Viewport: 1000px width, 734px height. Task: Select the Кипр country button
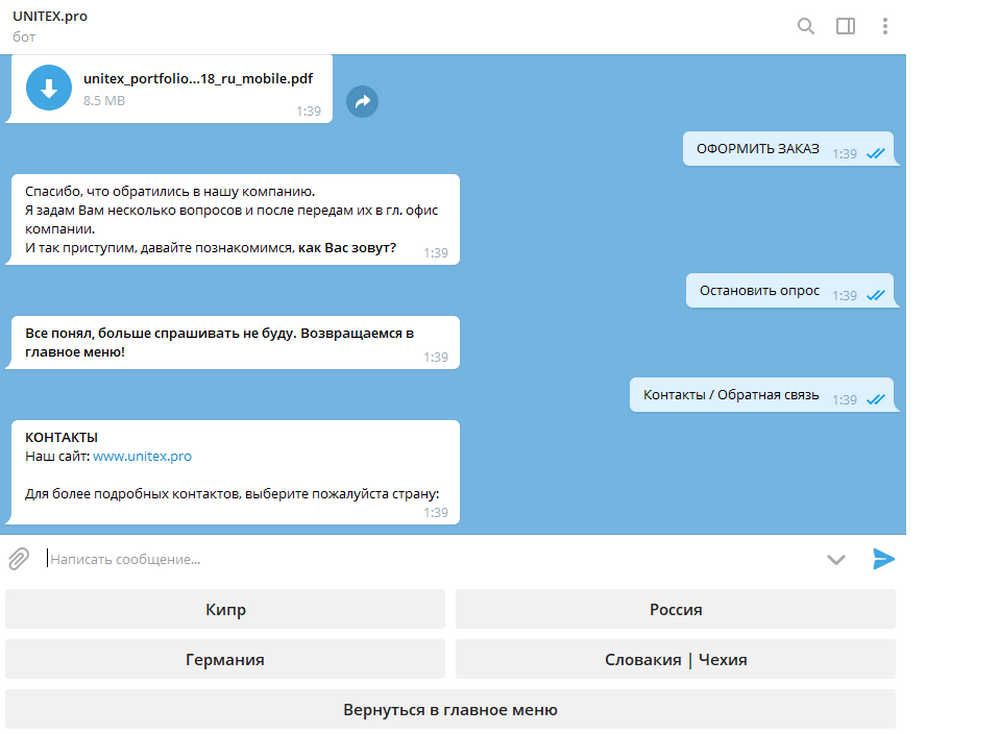pyautogui.click(x=225, y=610)
